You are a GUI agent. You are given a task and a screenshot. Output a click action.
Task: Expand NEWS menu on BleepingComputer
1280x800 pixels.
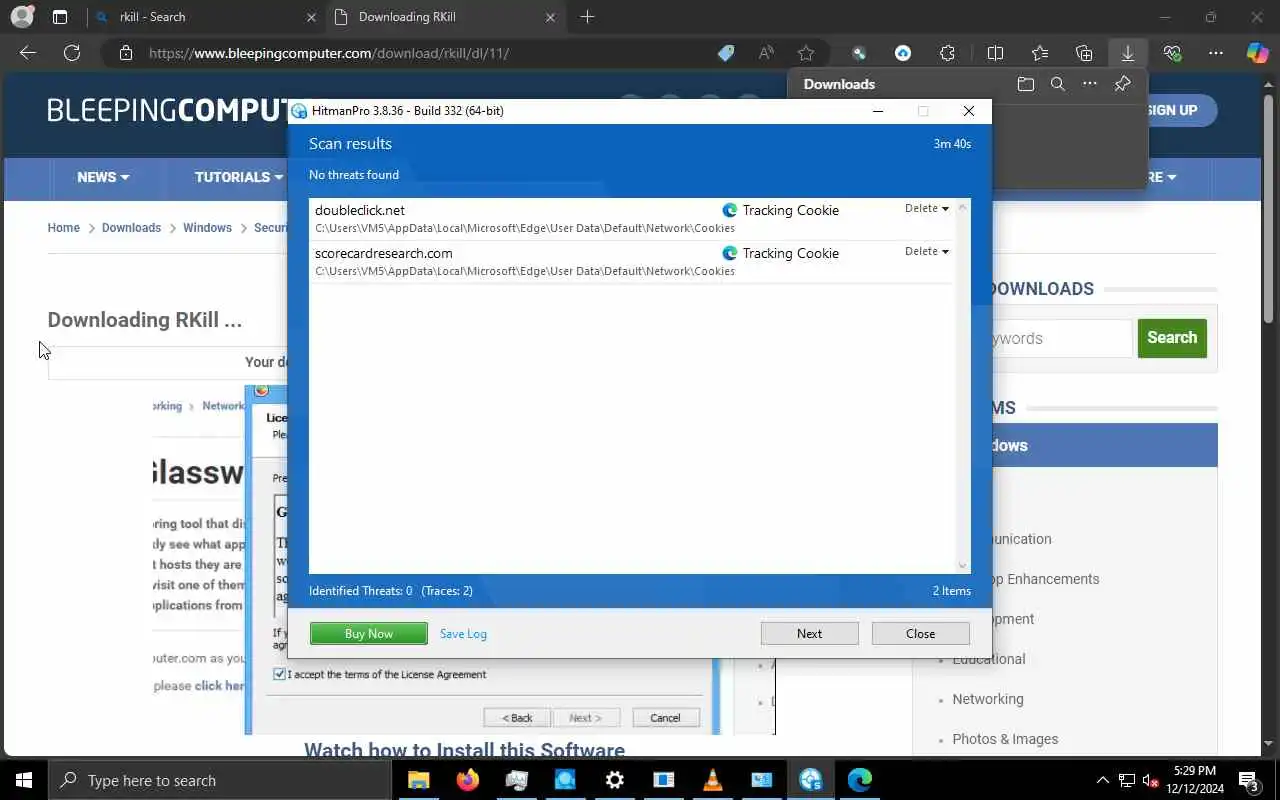pos(103,177)
